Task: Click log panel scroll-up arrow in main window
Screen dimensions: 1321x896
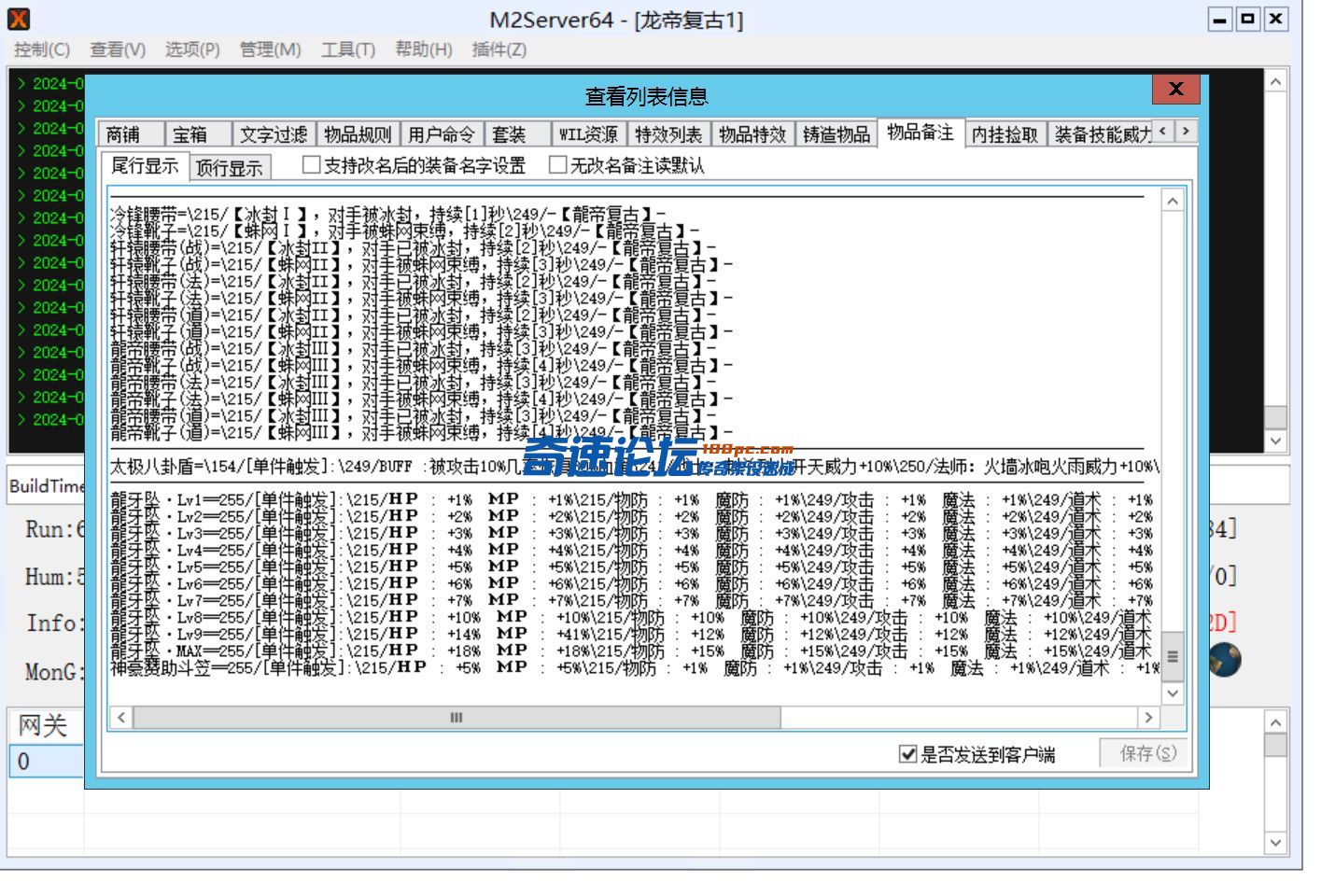Action: pyautogui.click(x=1275, y=82)
